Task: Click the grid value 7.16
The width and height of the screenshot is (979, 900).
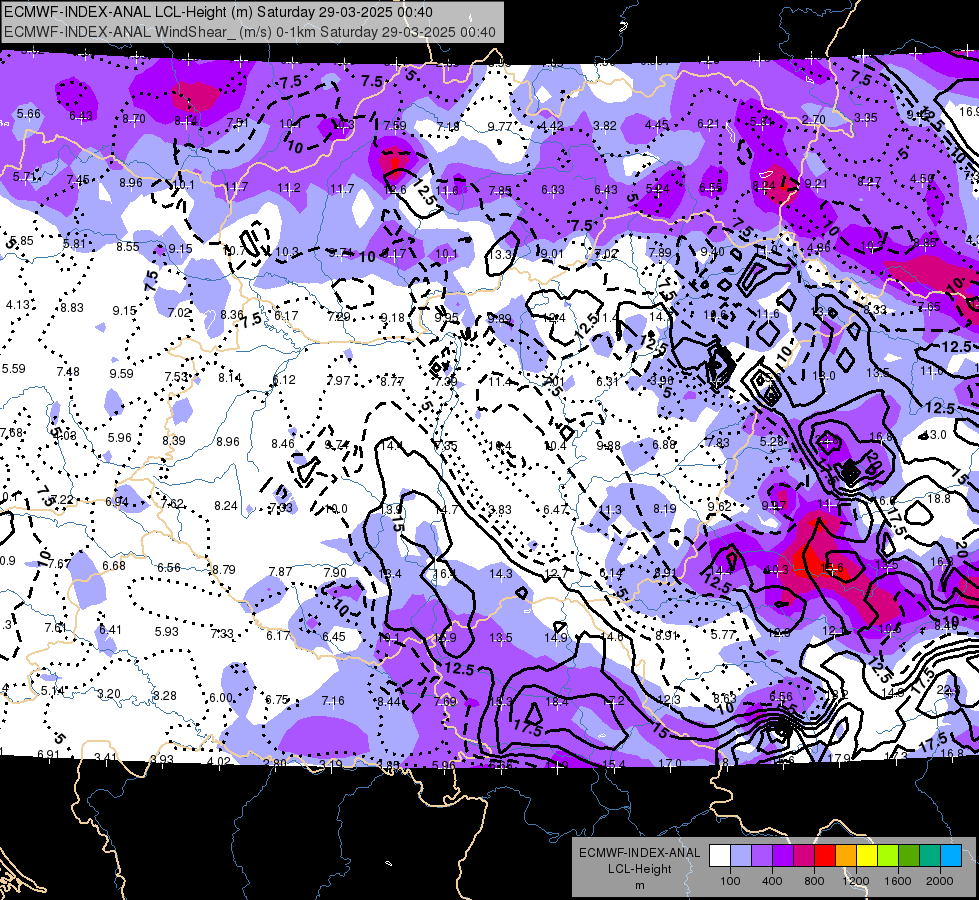Action: (x=333, y=701)
